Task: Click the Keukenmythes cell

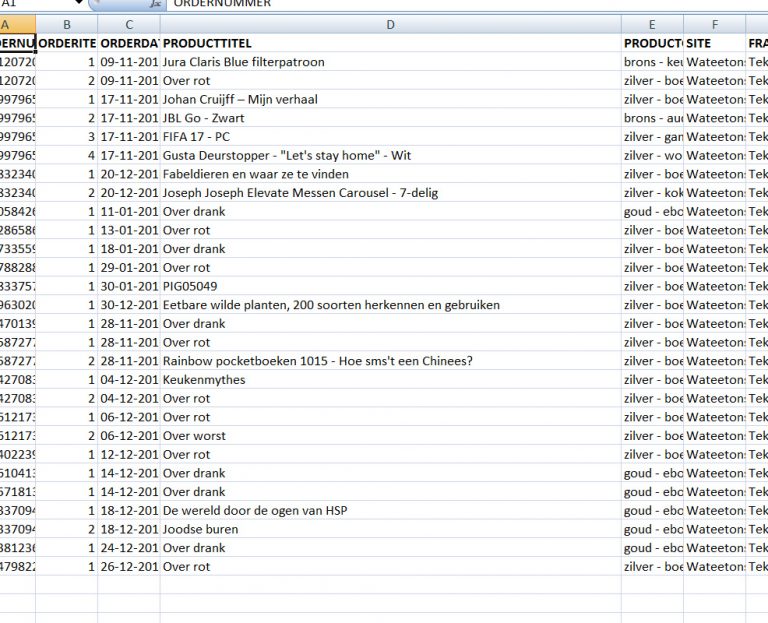Action: [390, 380]
